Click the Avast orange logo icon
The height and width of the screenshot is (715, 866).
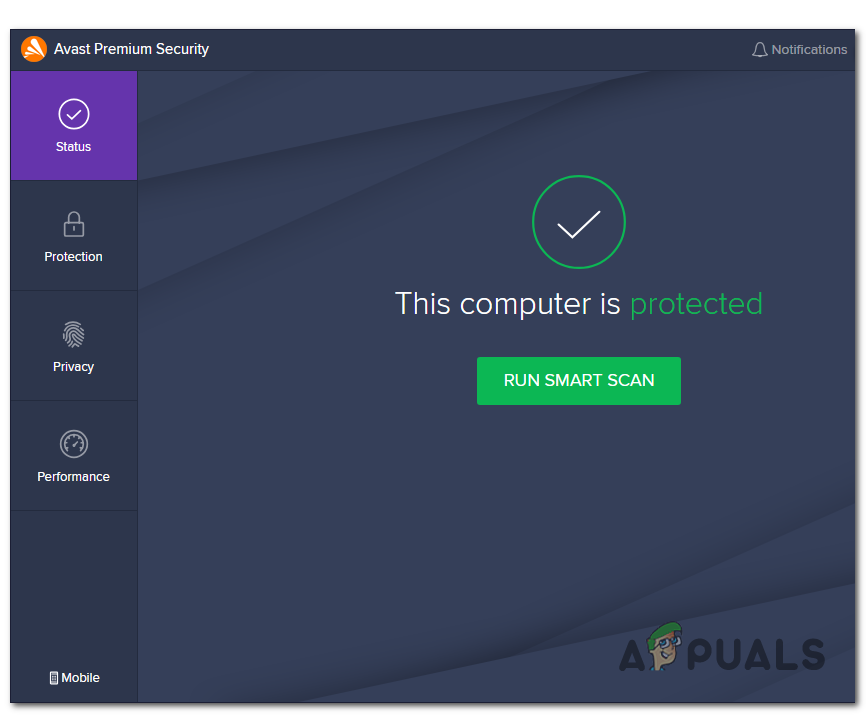point(34,49)
